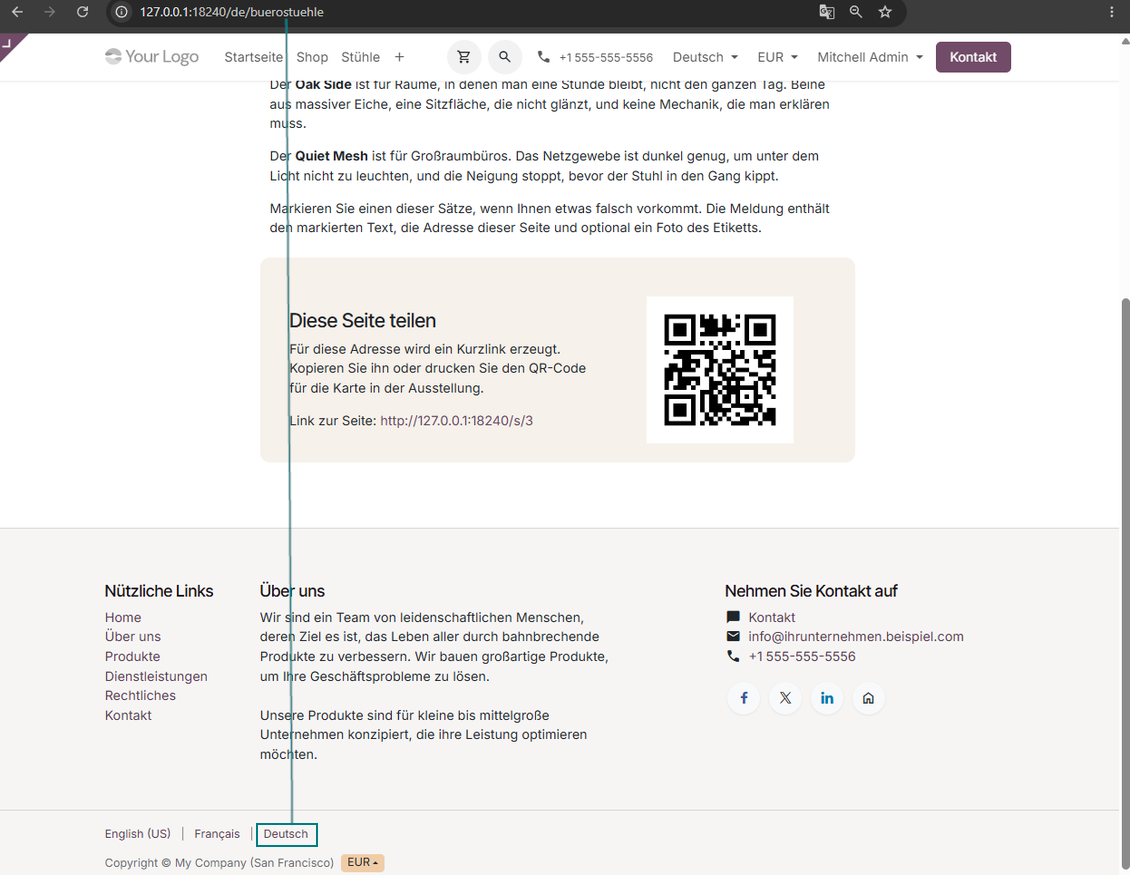The image size is (1130, 875).
Task: Expand the EUR currency dropdown in the header
Action: (x=778, y=57)
